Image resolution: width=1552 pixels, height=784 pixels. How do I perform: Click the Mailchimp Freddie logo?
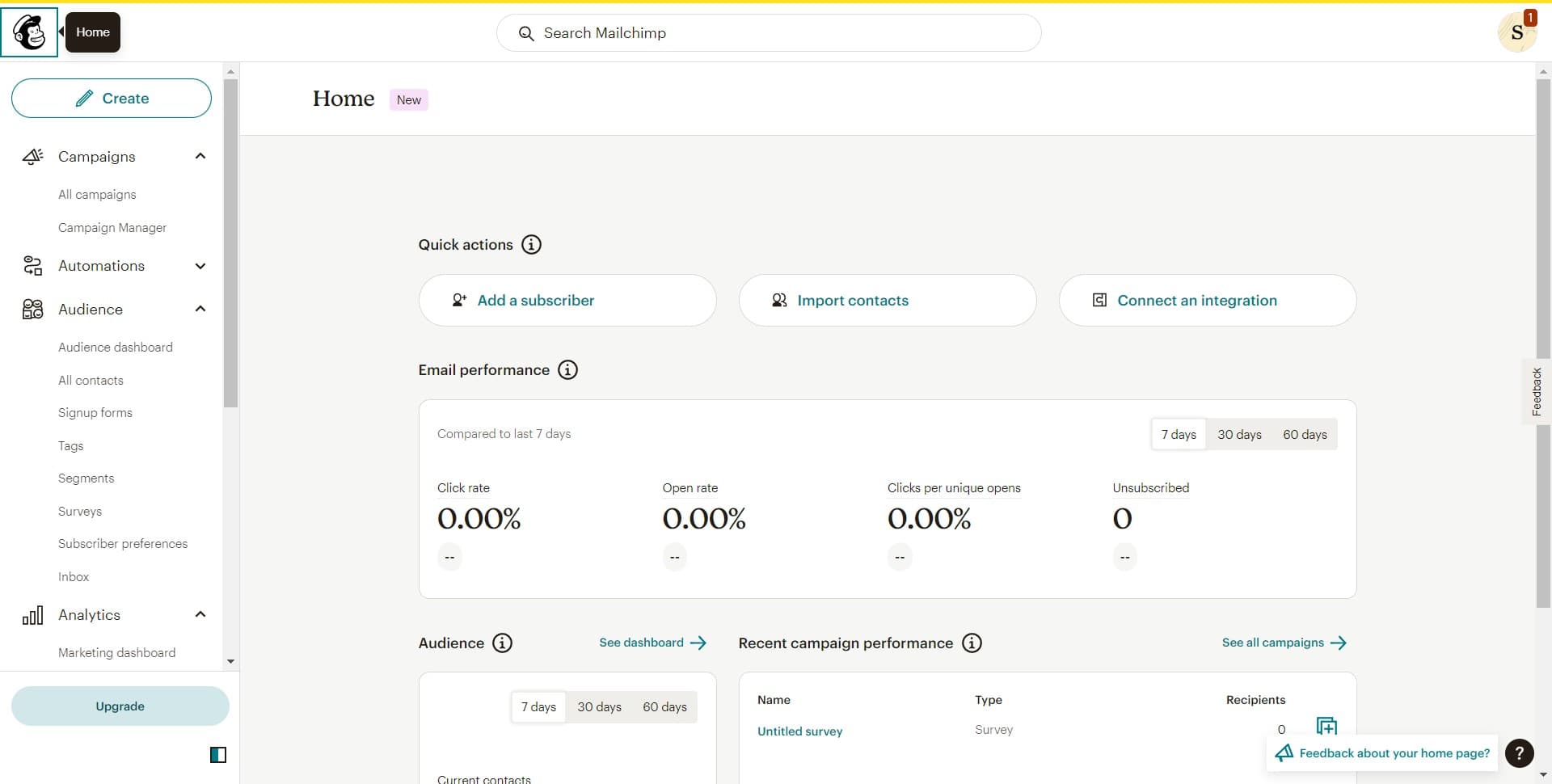[x=30, y=32]
